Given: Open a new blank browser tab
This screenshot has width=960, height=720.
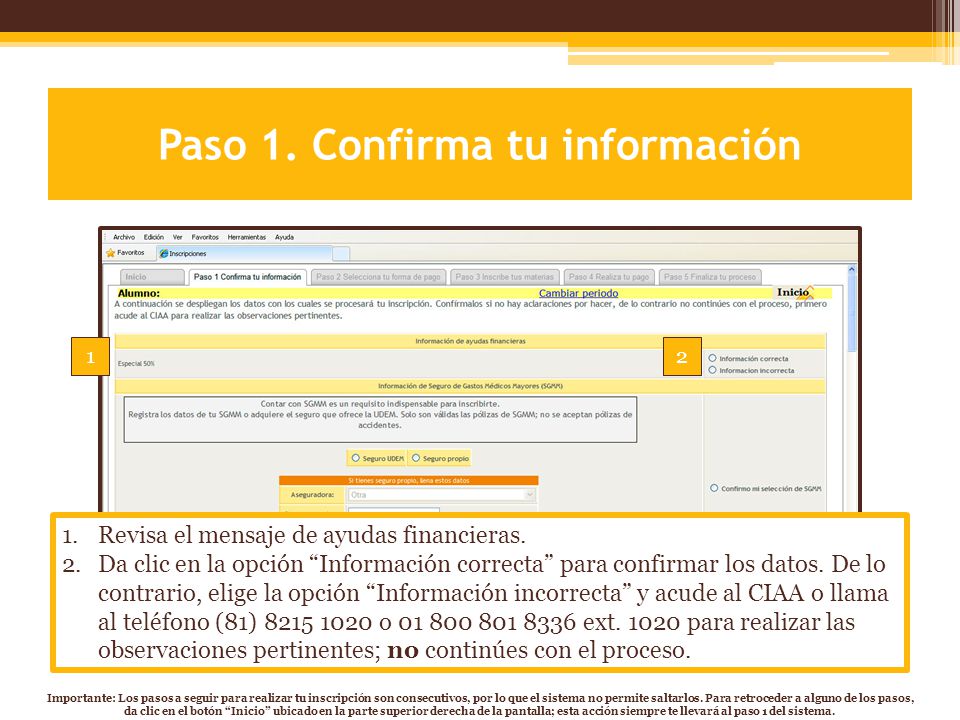Looking at the screenshot, I should coord(341,253).
